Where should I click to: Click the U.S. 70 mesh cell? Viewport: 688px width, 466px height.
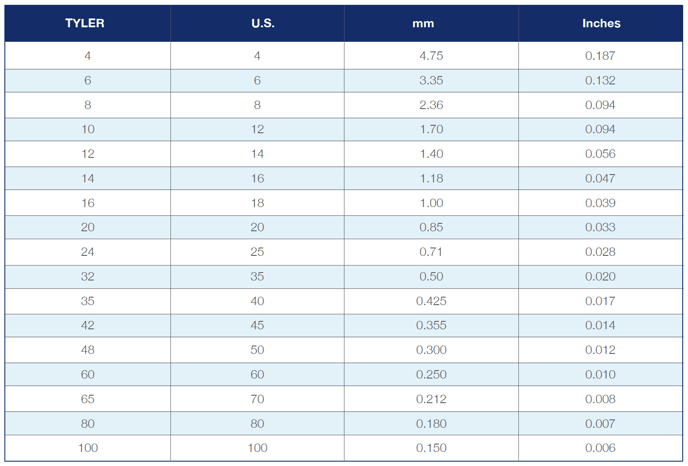coord(257,399)
